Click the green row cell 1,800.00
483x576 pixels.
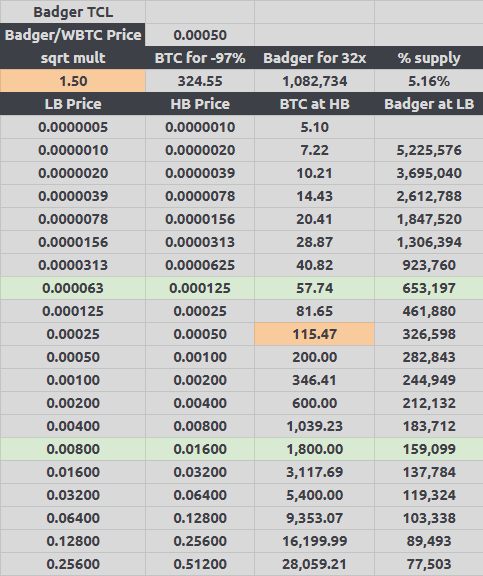click(314, 449)
